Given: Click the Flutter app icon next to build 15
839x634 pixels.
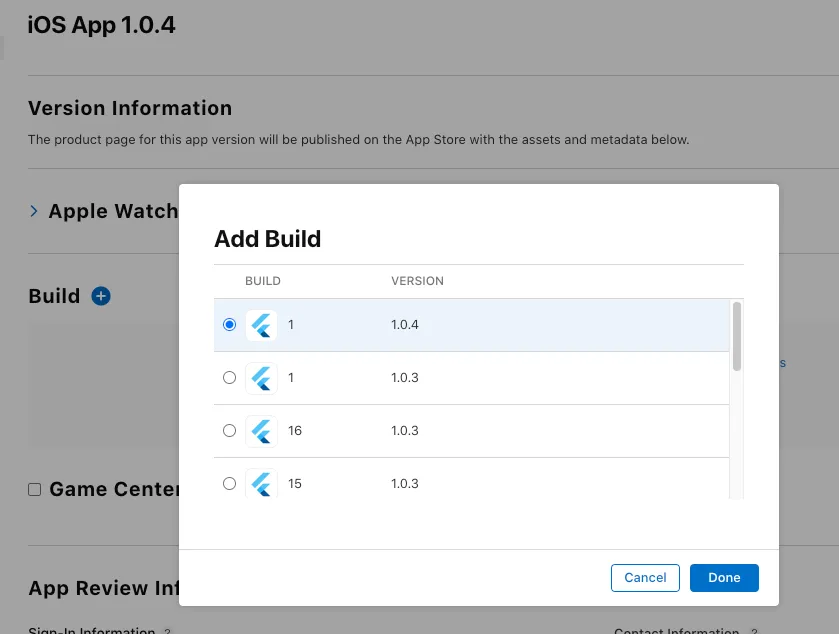Looking at the screenshot, I should (x=261, y=483).
